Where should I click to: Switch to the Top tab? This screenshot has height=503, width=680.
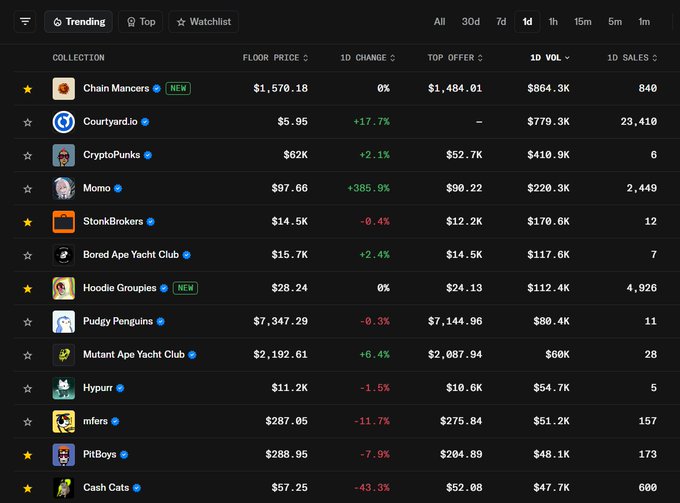coord(141,22)
